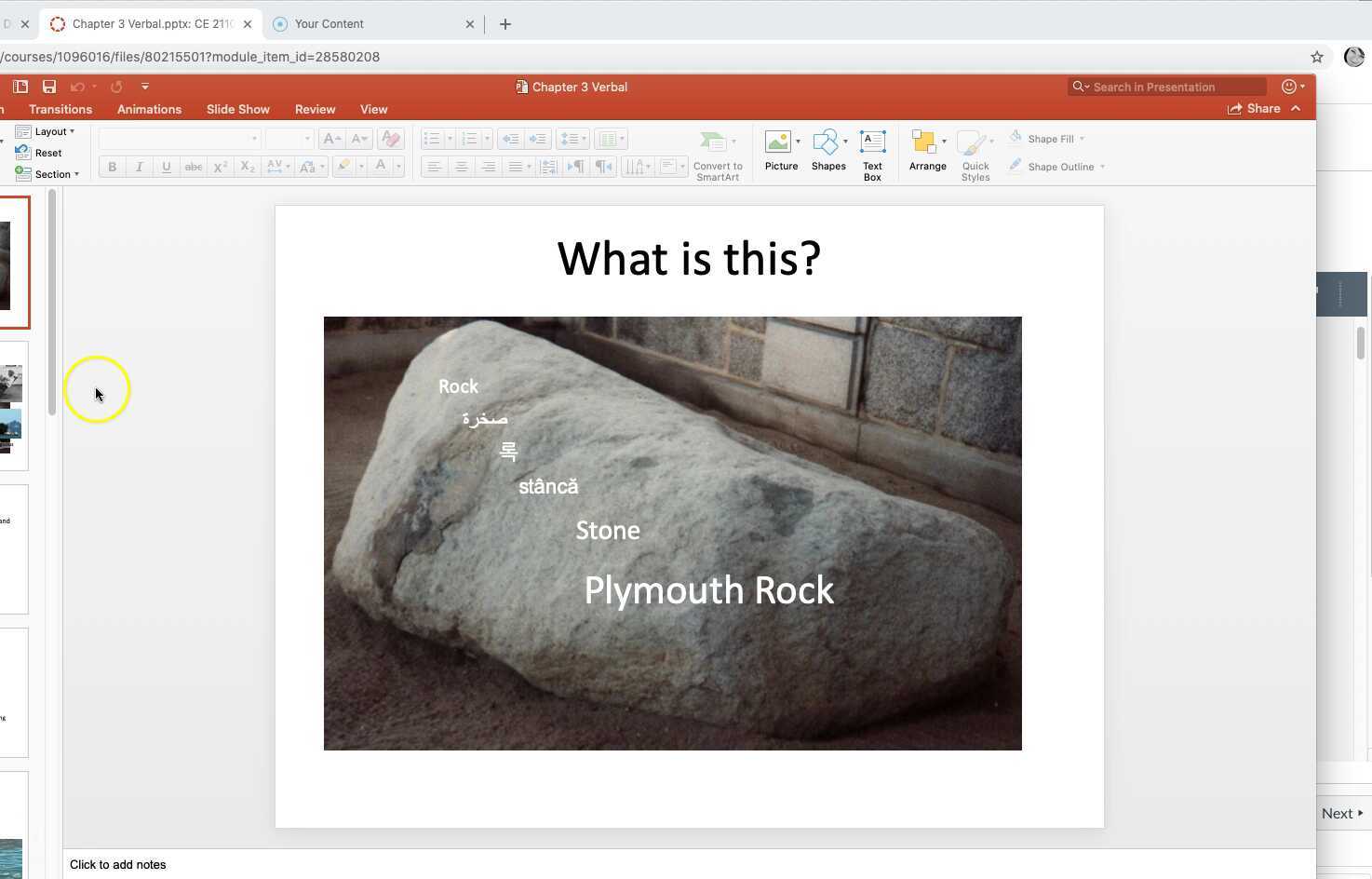Open the sidebar layout icon in the title bar
1372x879 pixels.
coord(20,87)
